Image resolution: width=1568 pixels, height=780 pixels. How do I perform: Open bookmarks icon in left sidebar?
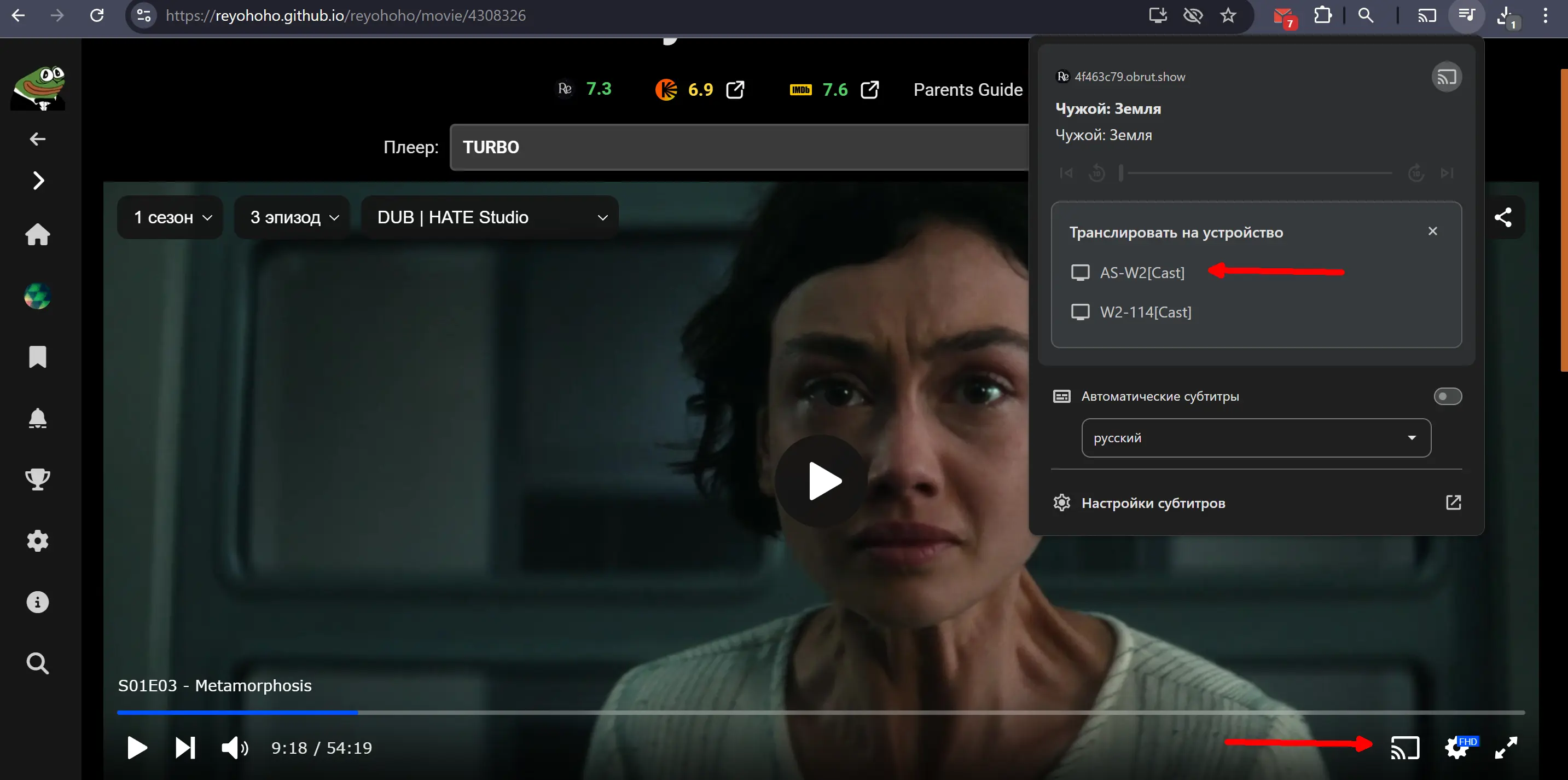pyautogui.click(x=38, y=357)
